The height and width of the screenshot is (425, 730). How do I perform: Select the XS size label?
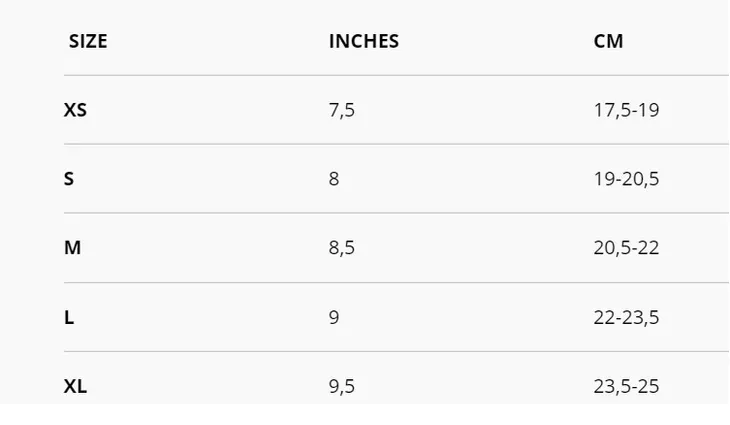coord(75,110)
